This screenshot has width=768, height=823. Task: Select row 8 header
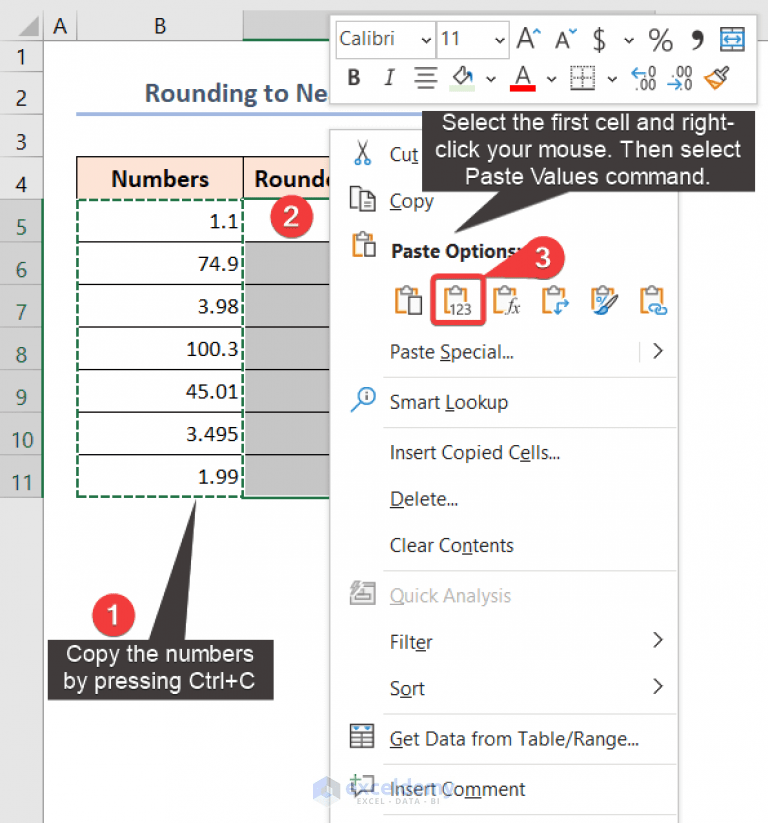[21, 349]
